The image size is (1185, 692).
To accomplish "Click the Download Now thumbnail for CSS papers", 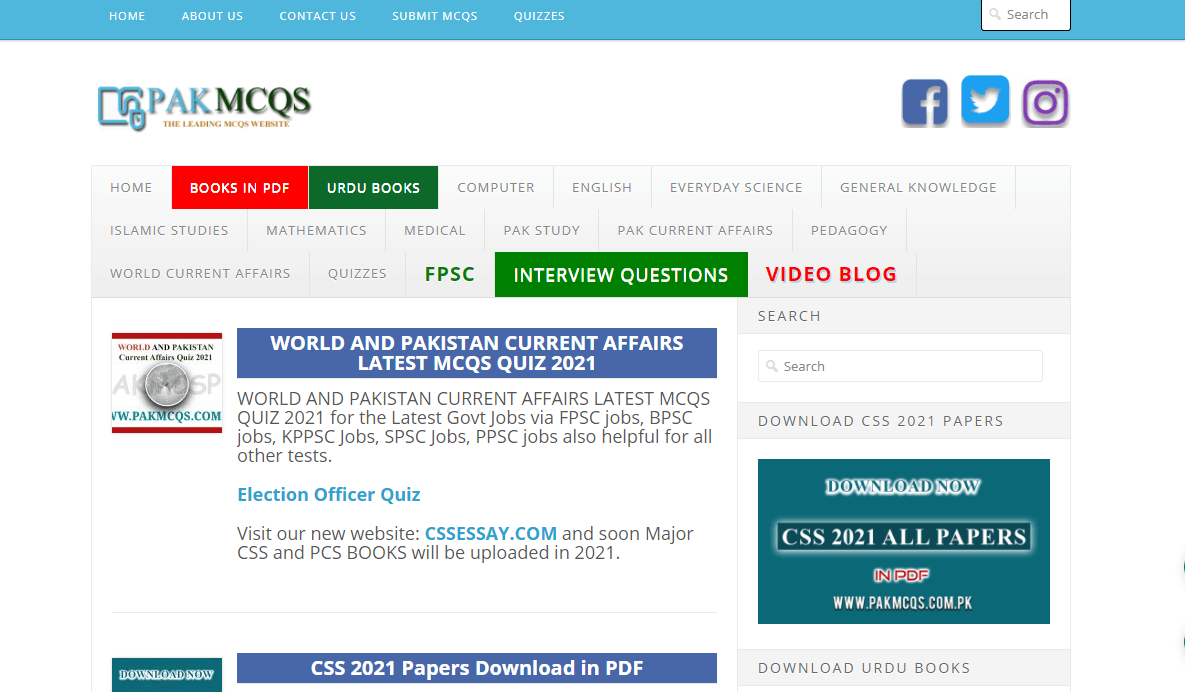I will [167, 675].
